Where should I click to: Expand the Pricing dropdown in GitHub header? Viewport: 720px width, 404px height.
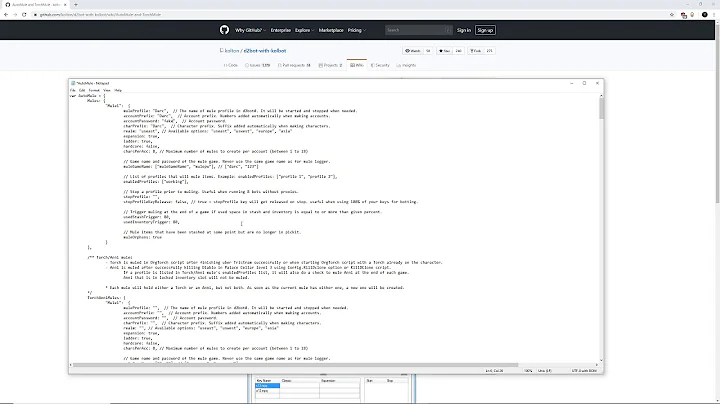click(x=357, y=30)
